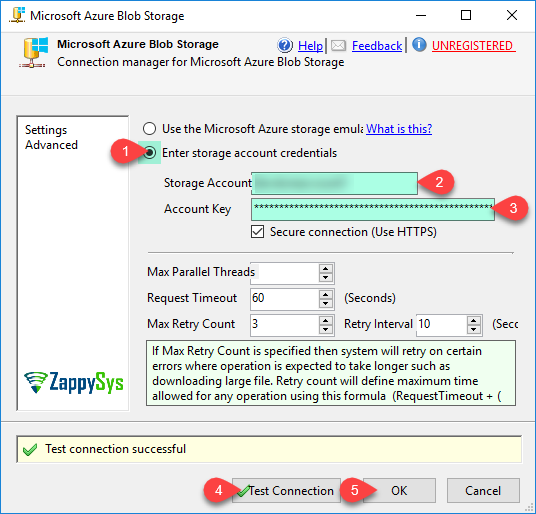Click the title bar application icon

(17, 15)
